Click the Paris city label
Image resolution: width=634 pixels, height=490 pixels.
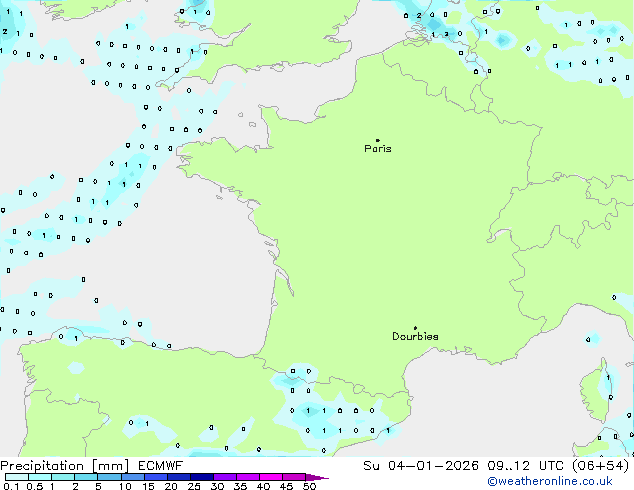tap(378, 149)
